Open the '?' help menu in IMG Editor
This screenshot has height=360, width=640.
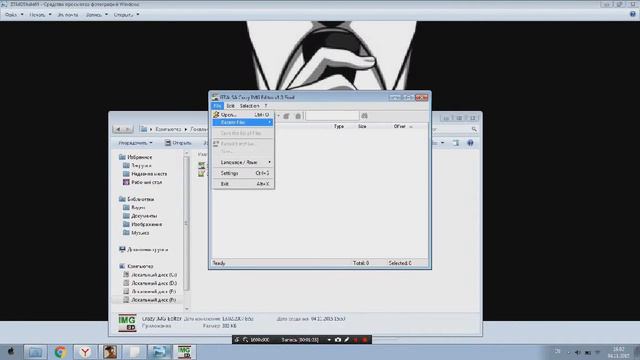click(x=266, y=106)
